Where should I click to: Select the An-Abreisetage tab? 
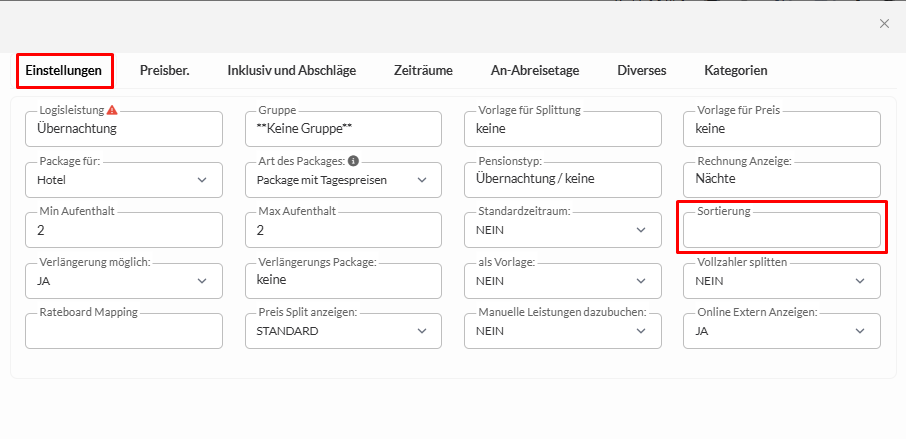[535, 70]
